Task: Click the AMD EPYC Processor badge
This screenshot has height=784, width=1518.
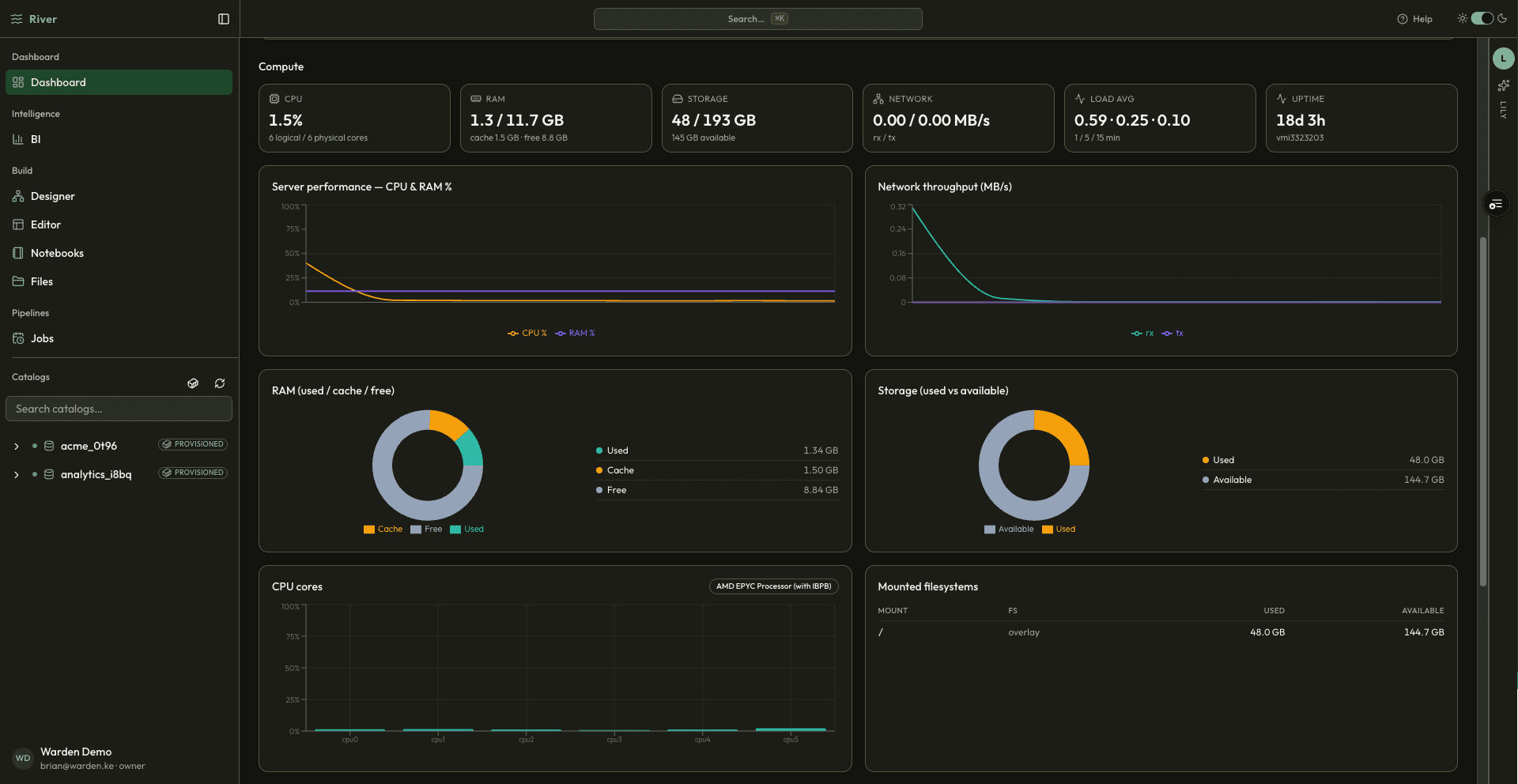Action: (773, 586)
